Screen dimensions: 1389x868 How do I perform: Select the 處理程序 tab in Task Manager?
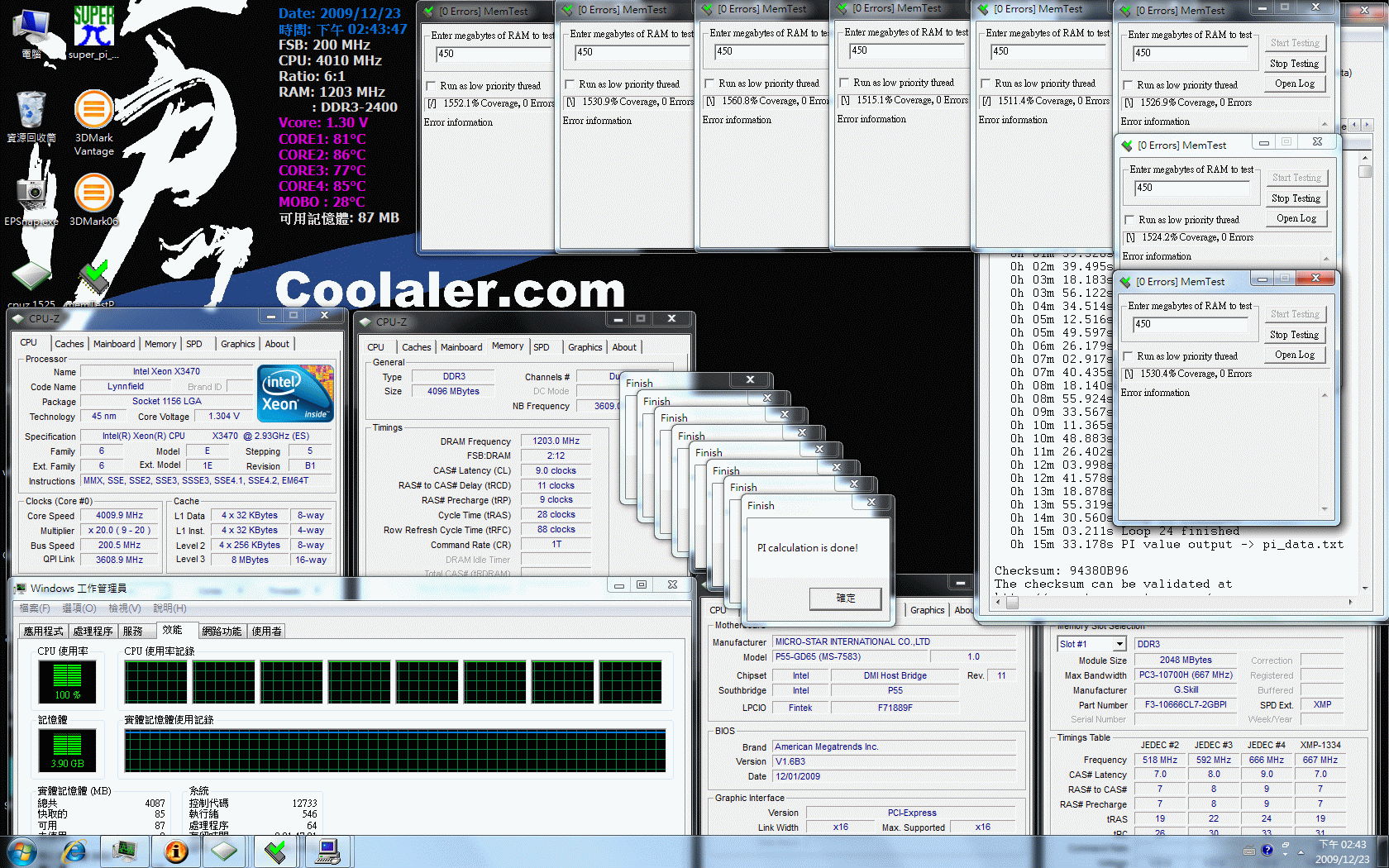point(93,631)
